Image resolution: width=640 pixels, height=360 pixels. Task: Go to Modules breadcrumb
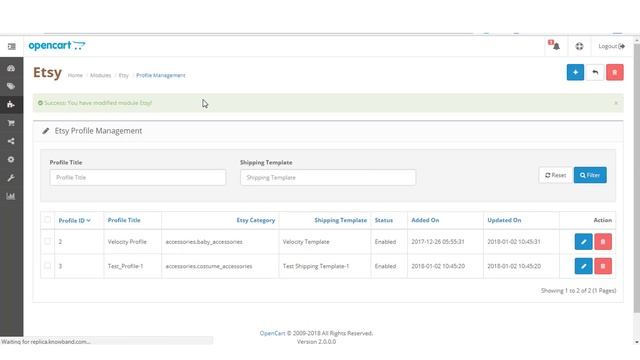[100, 75]
